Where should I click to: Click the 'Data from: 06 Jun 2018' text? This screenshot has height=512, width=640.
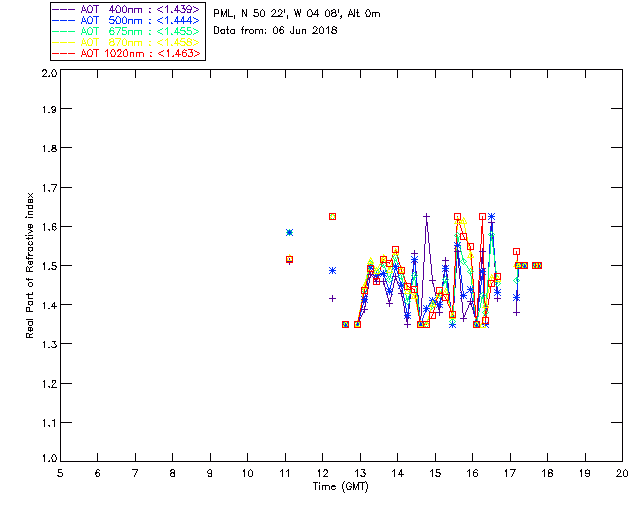click(x=276, y=30)
